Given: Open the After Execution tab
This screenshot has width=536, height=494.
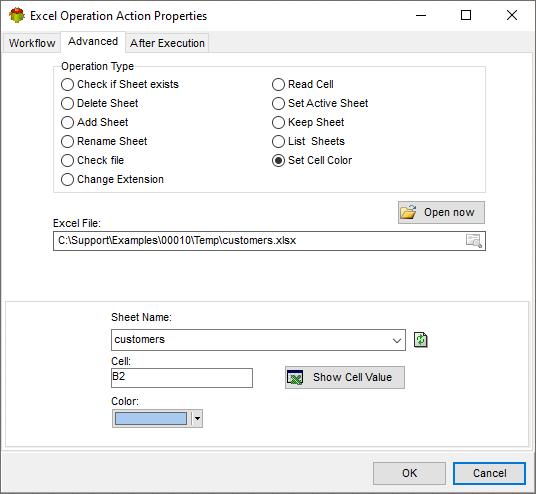Looking at the screenshot, I should (x=167, y=43).
